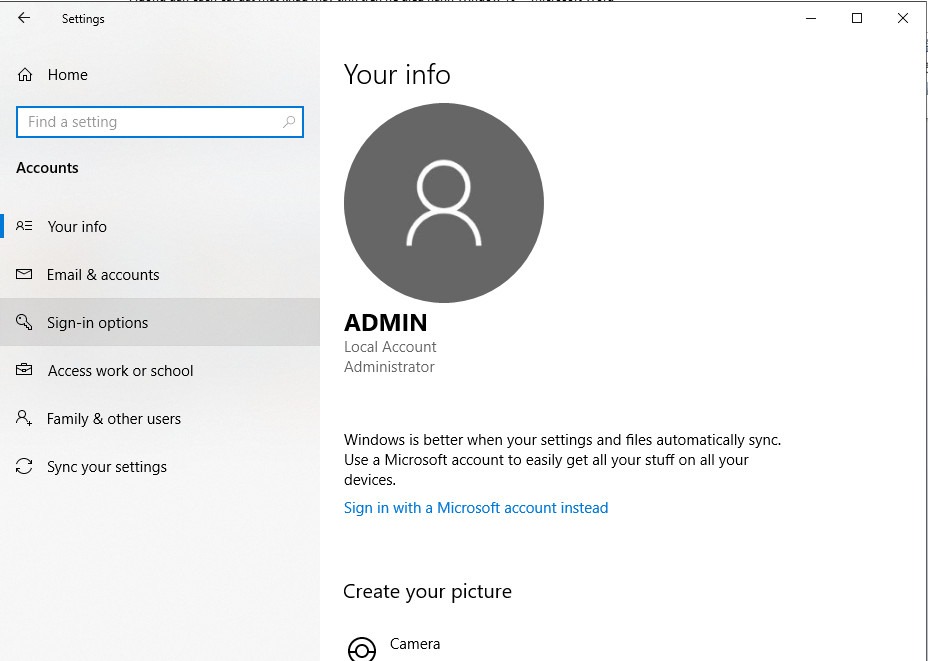Close the Settings window
Screen dimensions: 928x661
(903, 18)
